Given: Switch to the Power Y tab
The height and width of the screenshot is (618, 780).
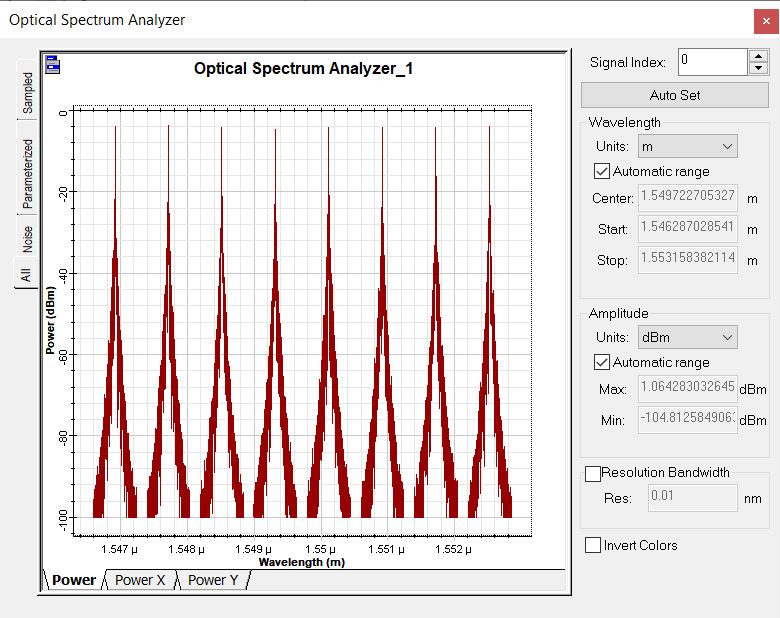Looking at the screenshot, I should pos(213,580).
